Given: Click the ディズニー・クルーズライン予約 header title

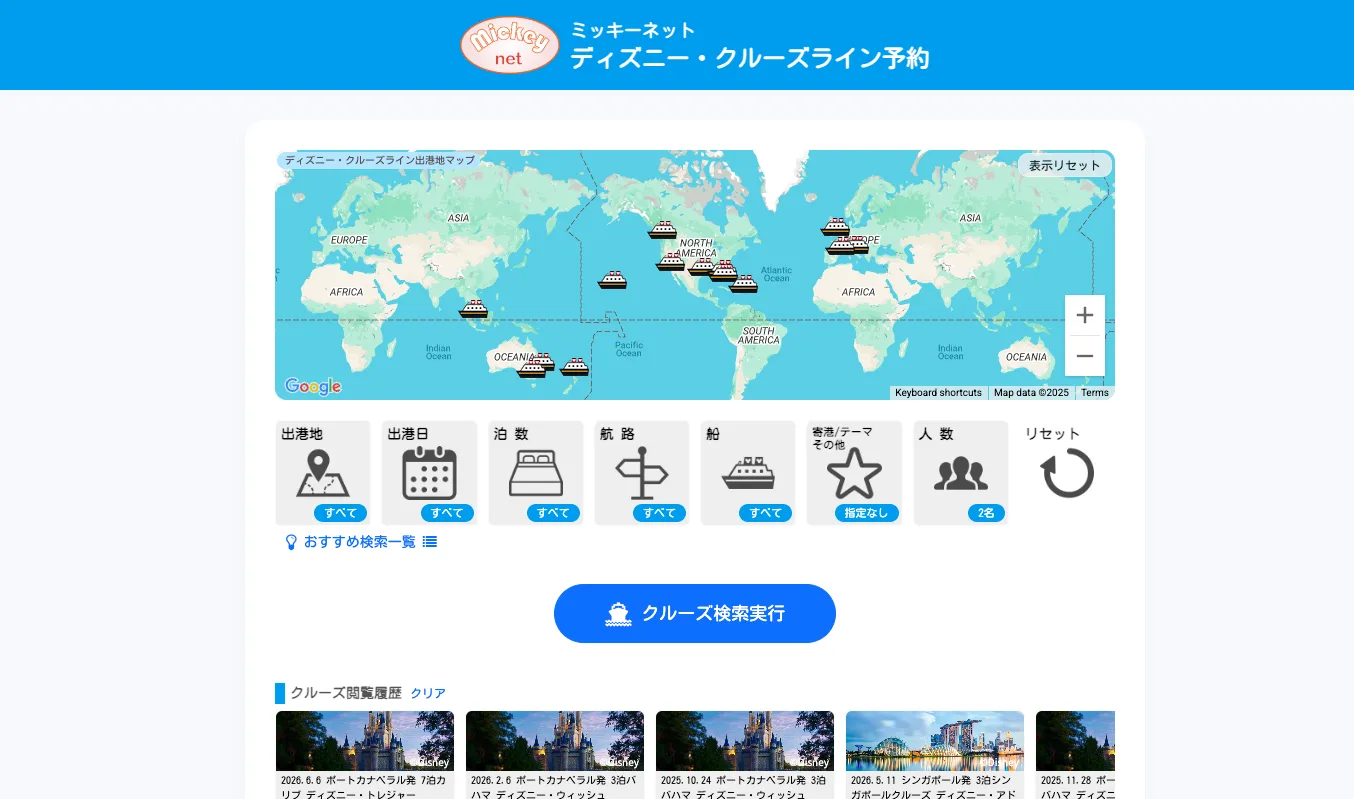Looking at the screenshot, I should (750, 58).
